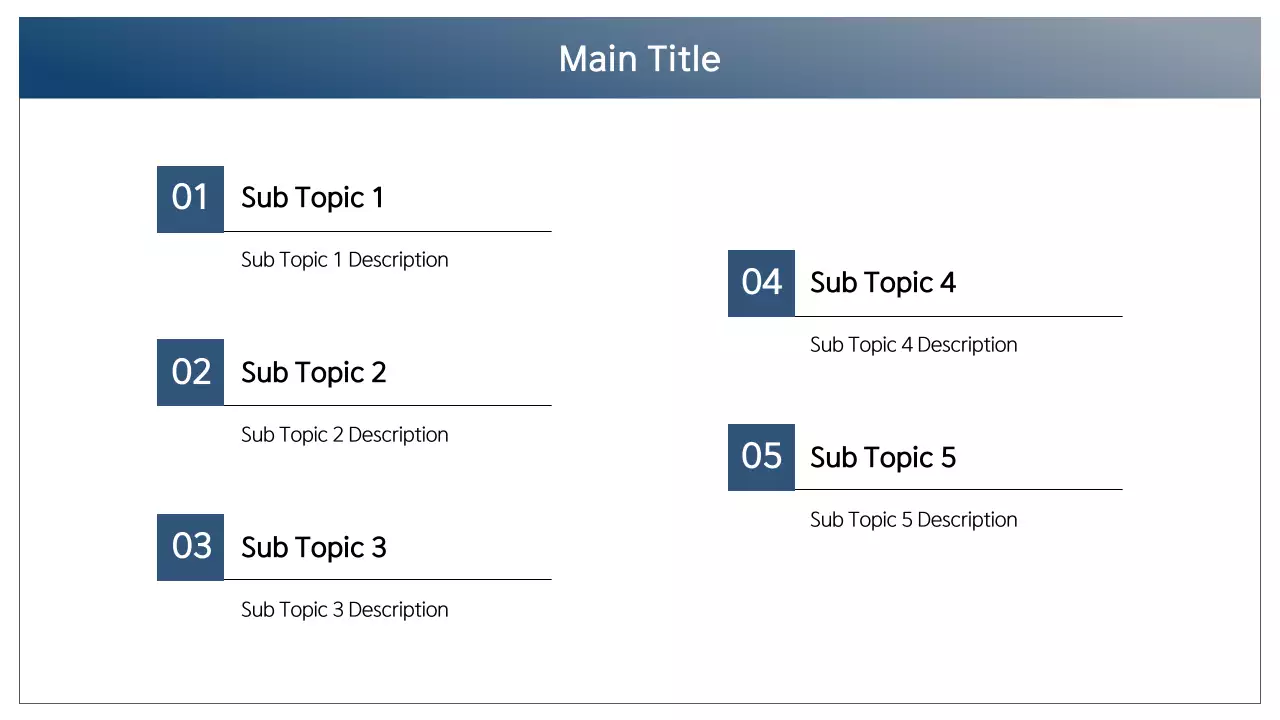Click the Sub Topic 5 heading
Screen dimensions: 1280x720
tap(882, 458)
